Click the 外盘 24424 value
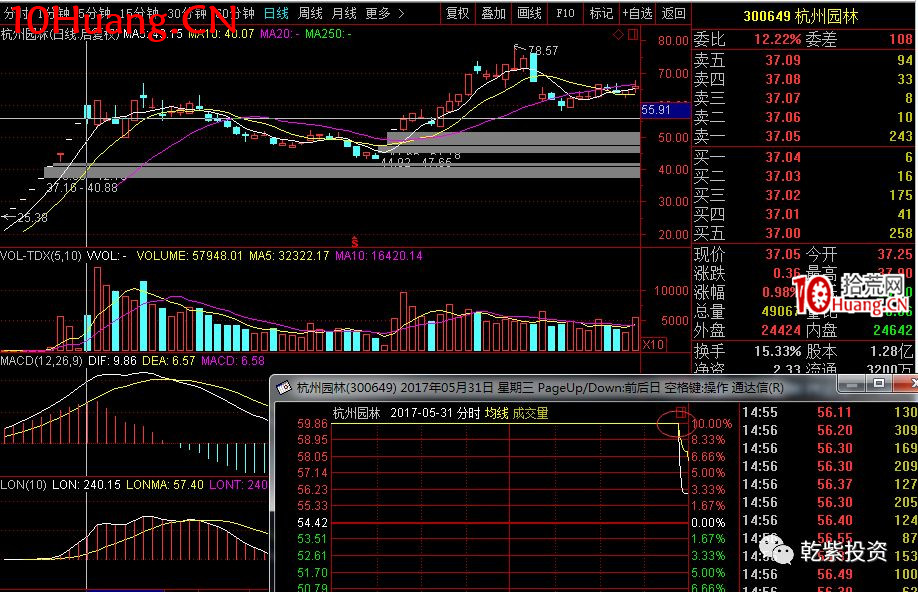Viewport: 918px width, 592px height. [780, 330]
